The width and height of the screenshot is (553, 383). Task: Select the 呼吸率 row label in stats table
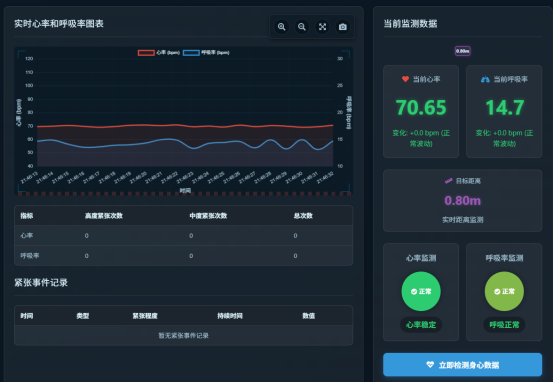tap(30, 256)
